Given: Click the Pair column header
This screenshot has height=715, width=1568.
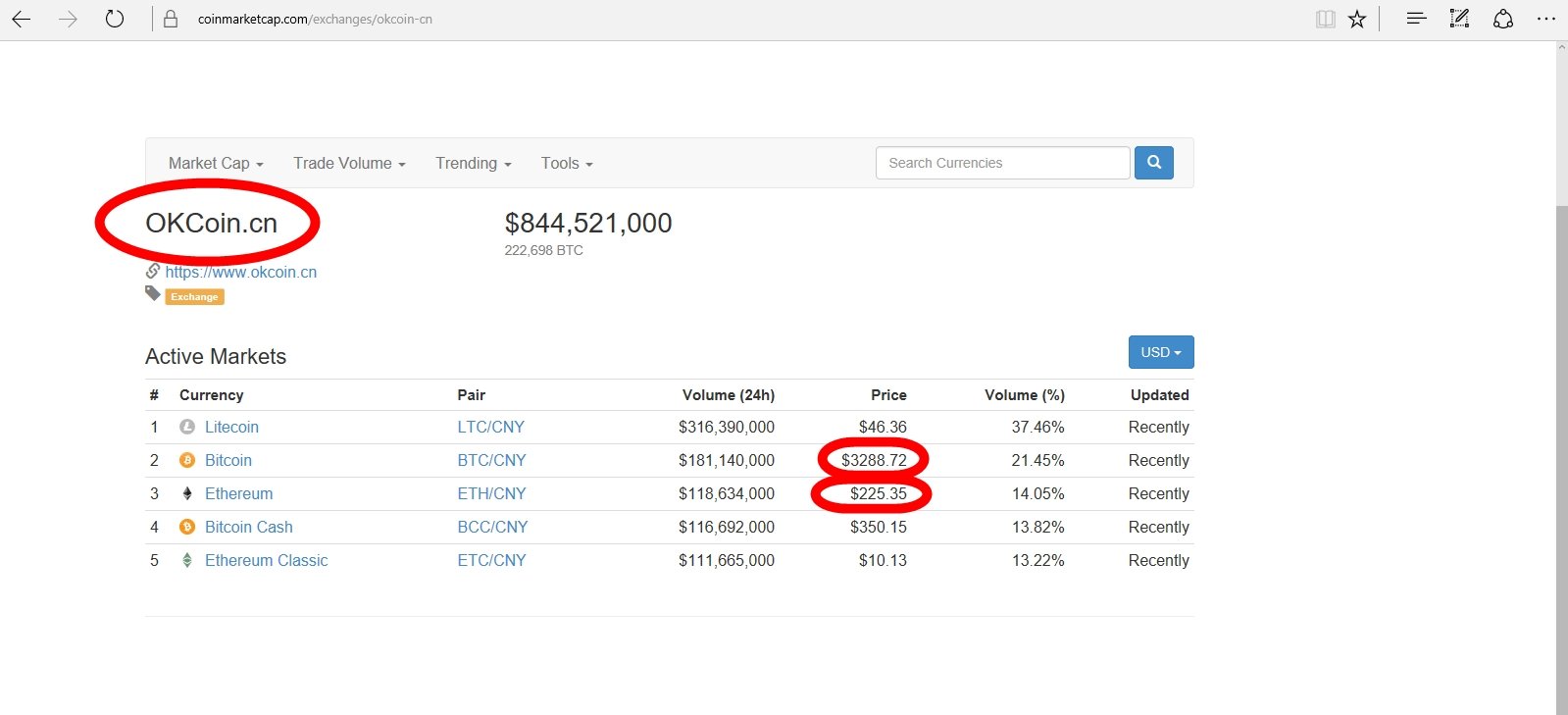Looking at the screenshot, I should click(472, 394).
